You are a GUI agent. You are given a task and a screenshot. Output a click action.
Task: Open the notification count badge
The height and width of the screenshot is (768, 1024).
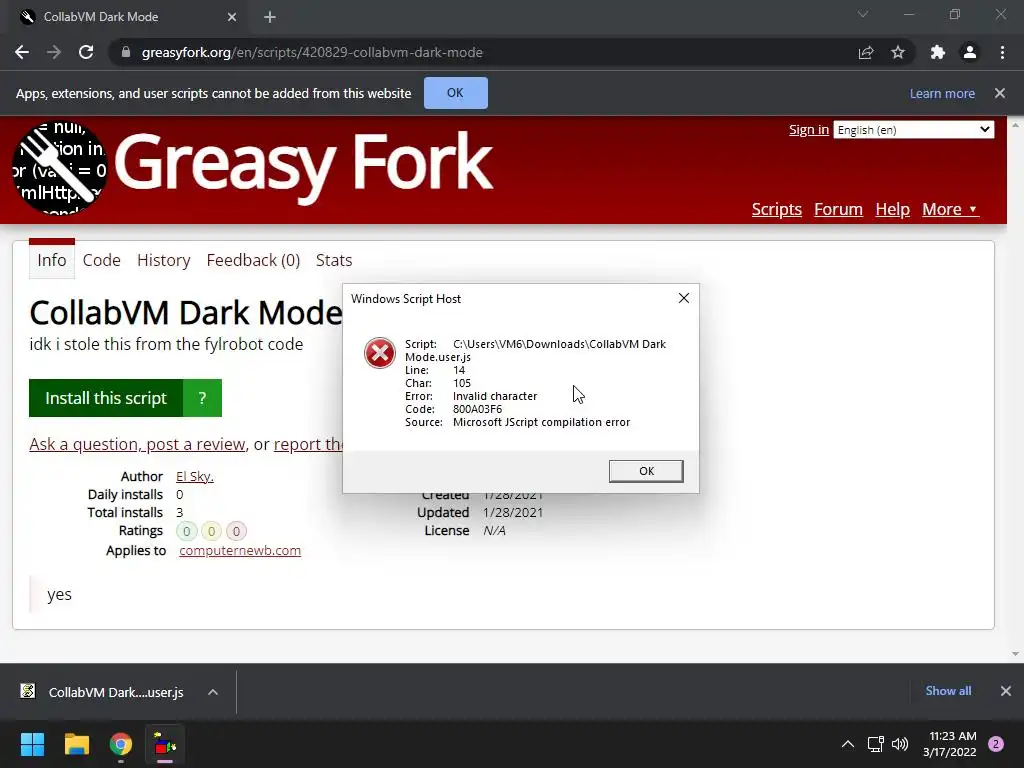point(996,744)
